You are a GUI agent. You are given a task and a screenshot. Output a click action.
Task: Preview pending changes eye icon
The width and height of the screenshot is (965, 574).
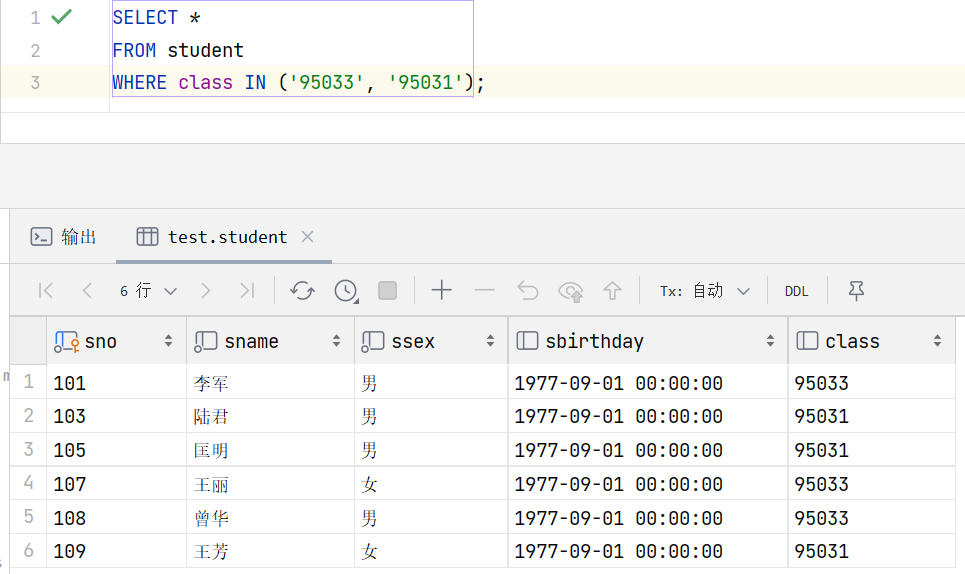click(571, 291)
